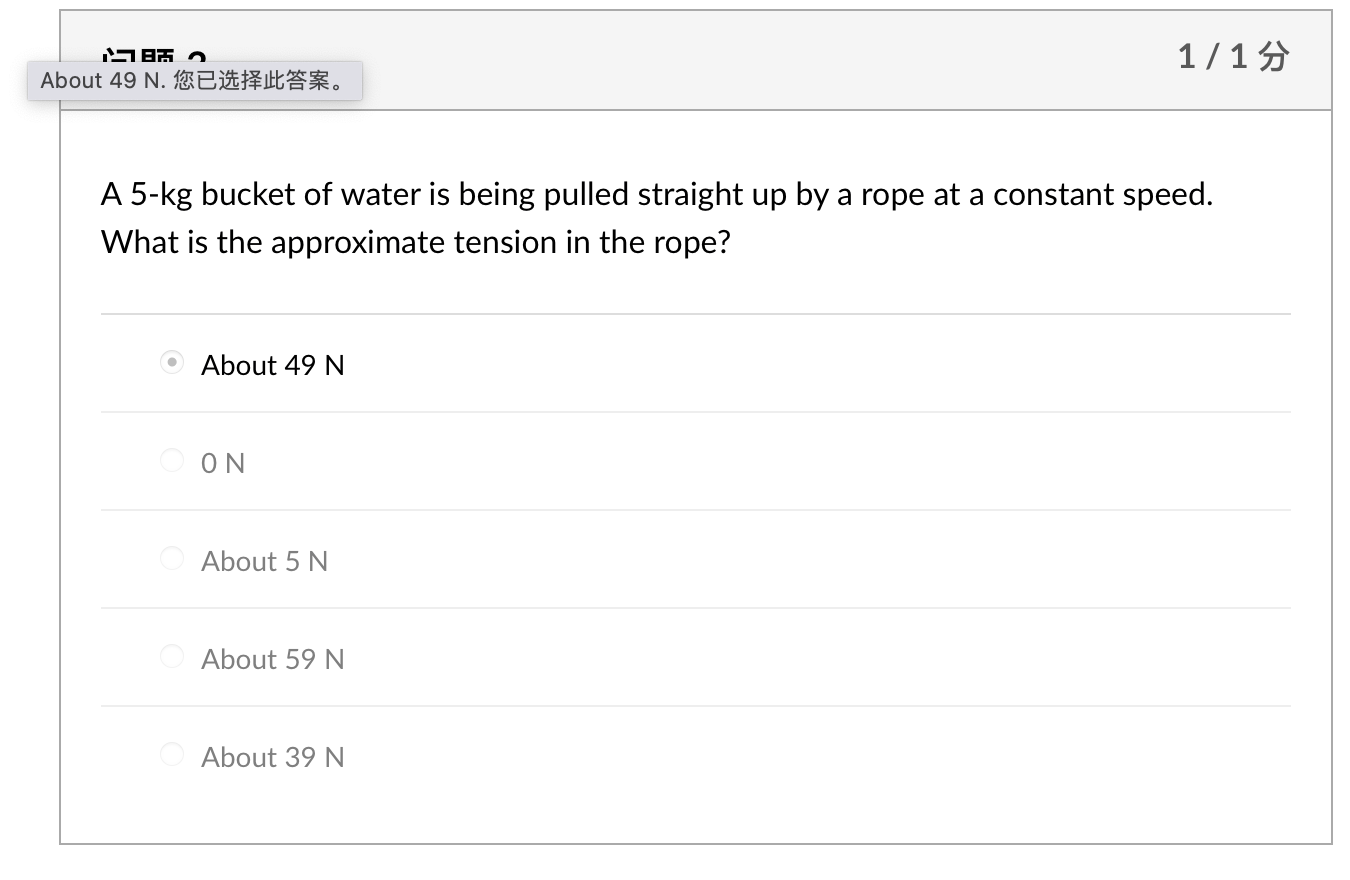Image resolution: width=1350 pixels, height=880 pixels.
Task: Click the divider above answer options
Action: 695,313
